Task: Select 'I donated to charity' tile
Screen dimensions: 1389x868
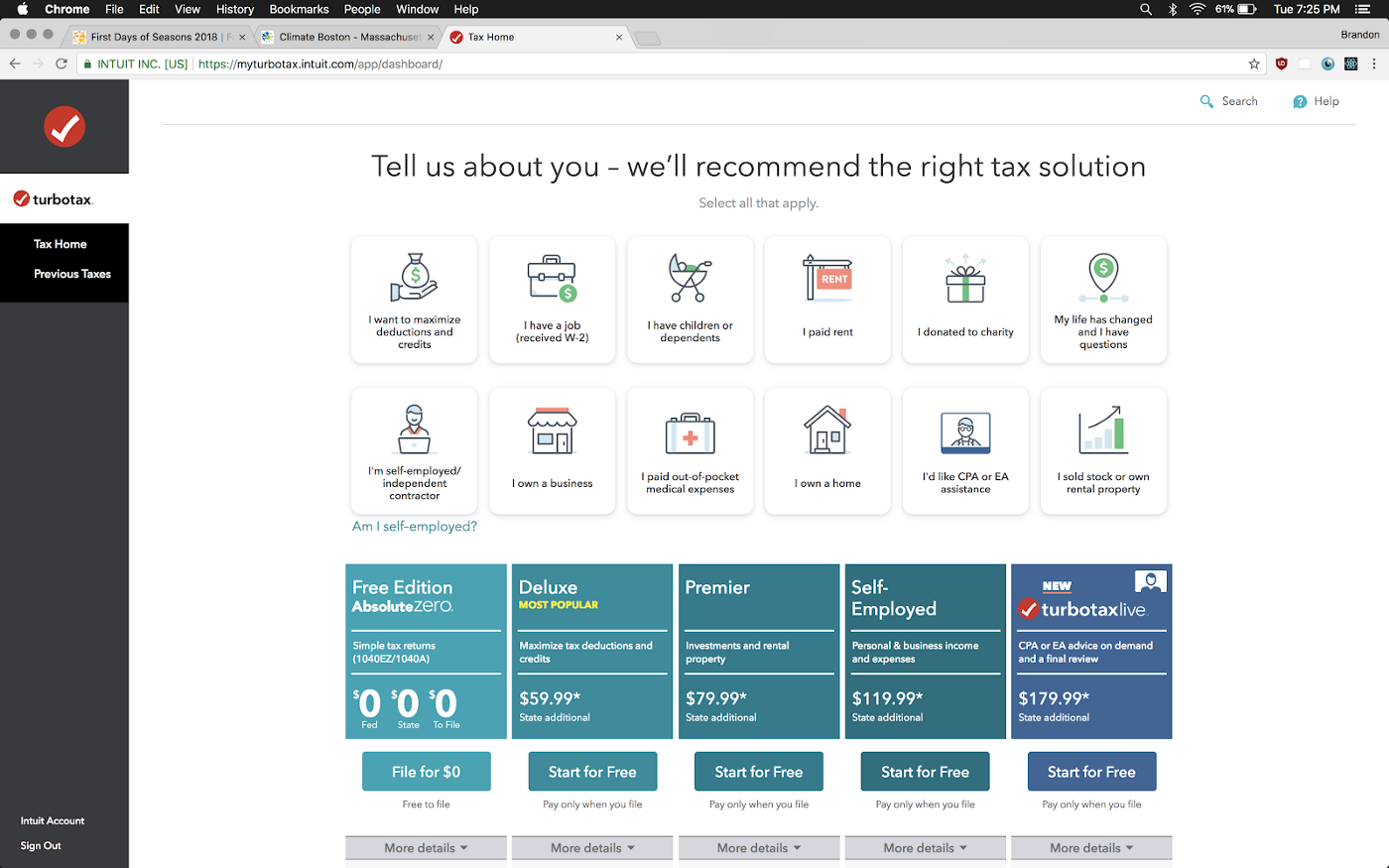Action: (965, 300)
